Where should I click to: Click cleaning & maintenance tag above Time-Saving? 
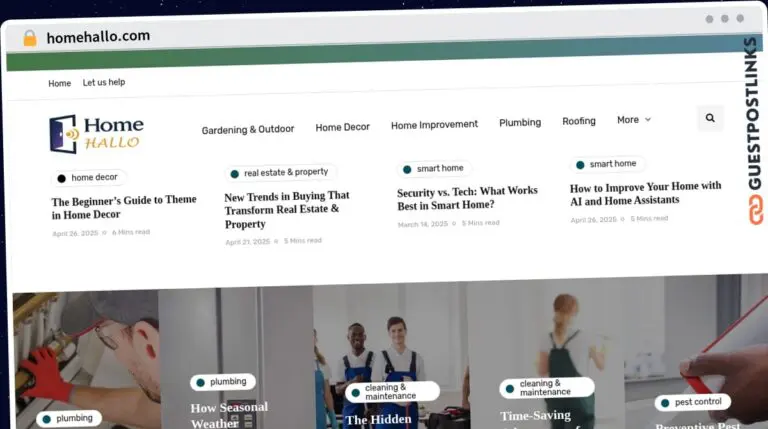pos(547,388)
